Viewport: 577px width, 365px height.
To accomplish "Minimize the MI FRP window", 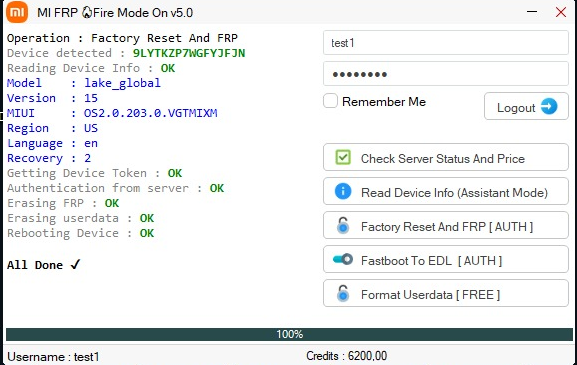I will coord(532,12).
